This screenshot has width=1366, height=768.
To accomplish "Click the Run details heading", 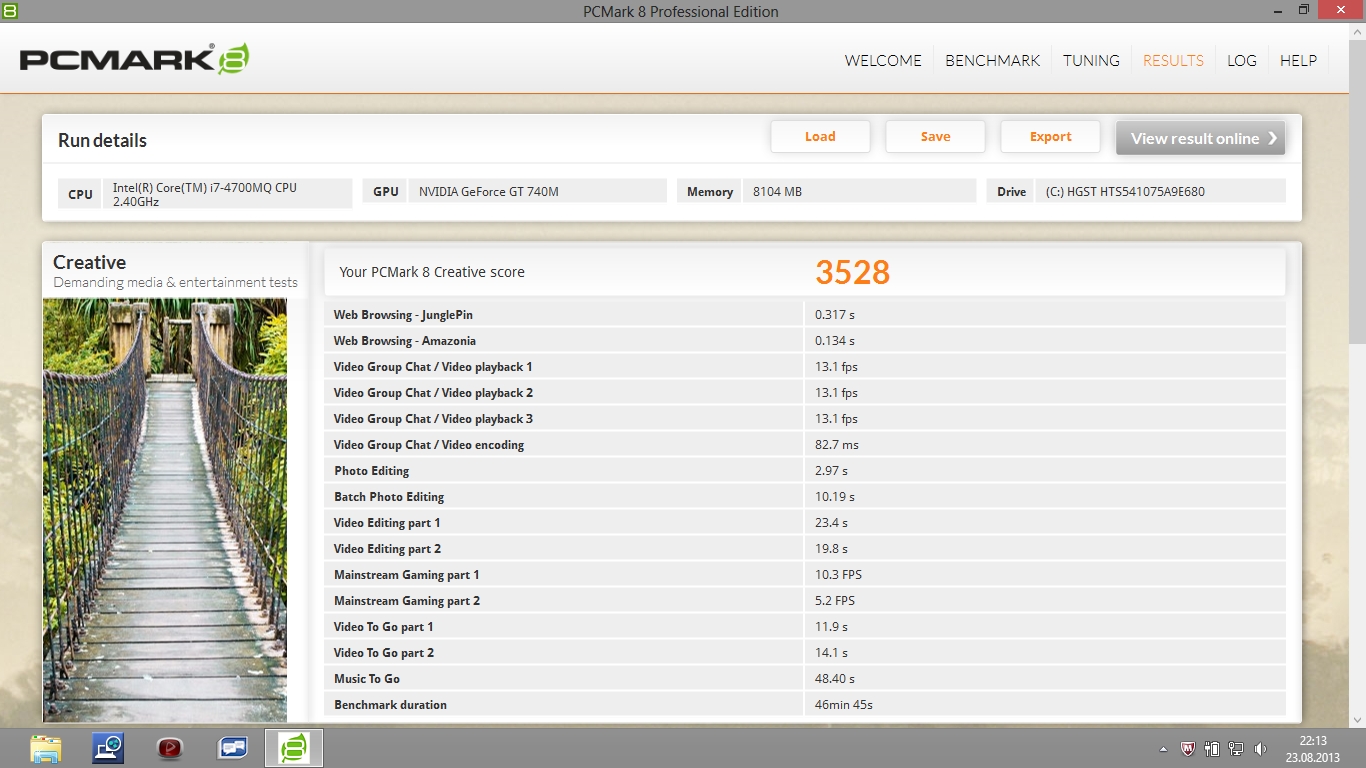I will [102, 141].
